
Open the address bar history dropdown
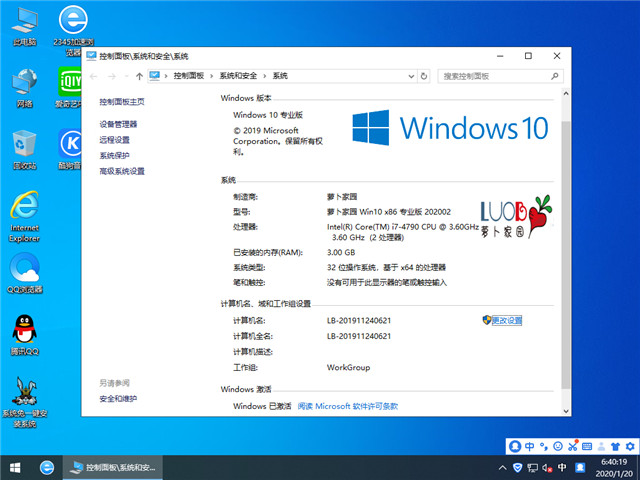[x=411, y=76]
